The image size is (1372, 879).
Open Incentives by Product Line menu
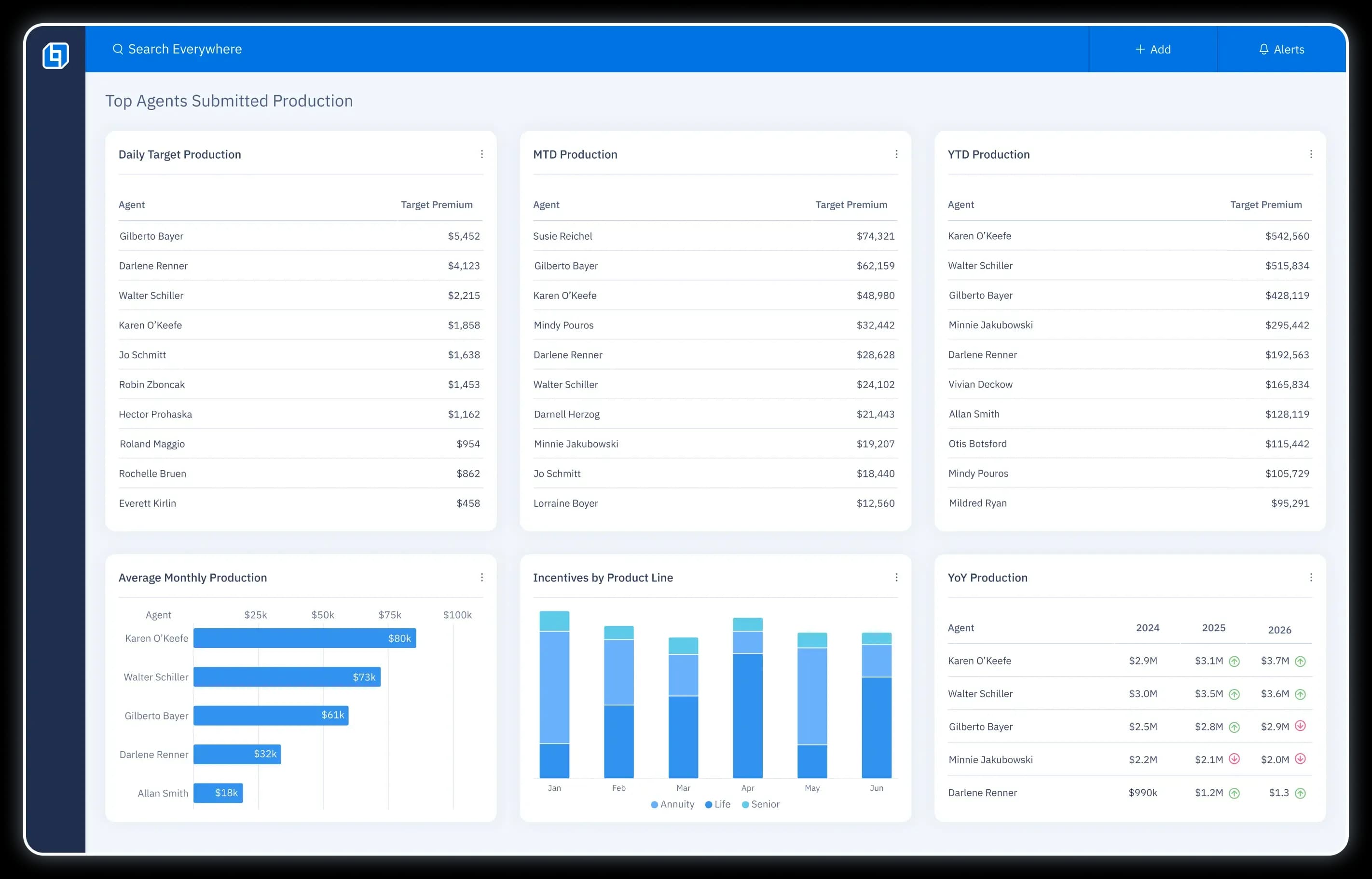coord(896,578)
